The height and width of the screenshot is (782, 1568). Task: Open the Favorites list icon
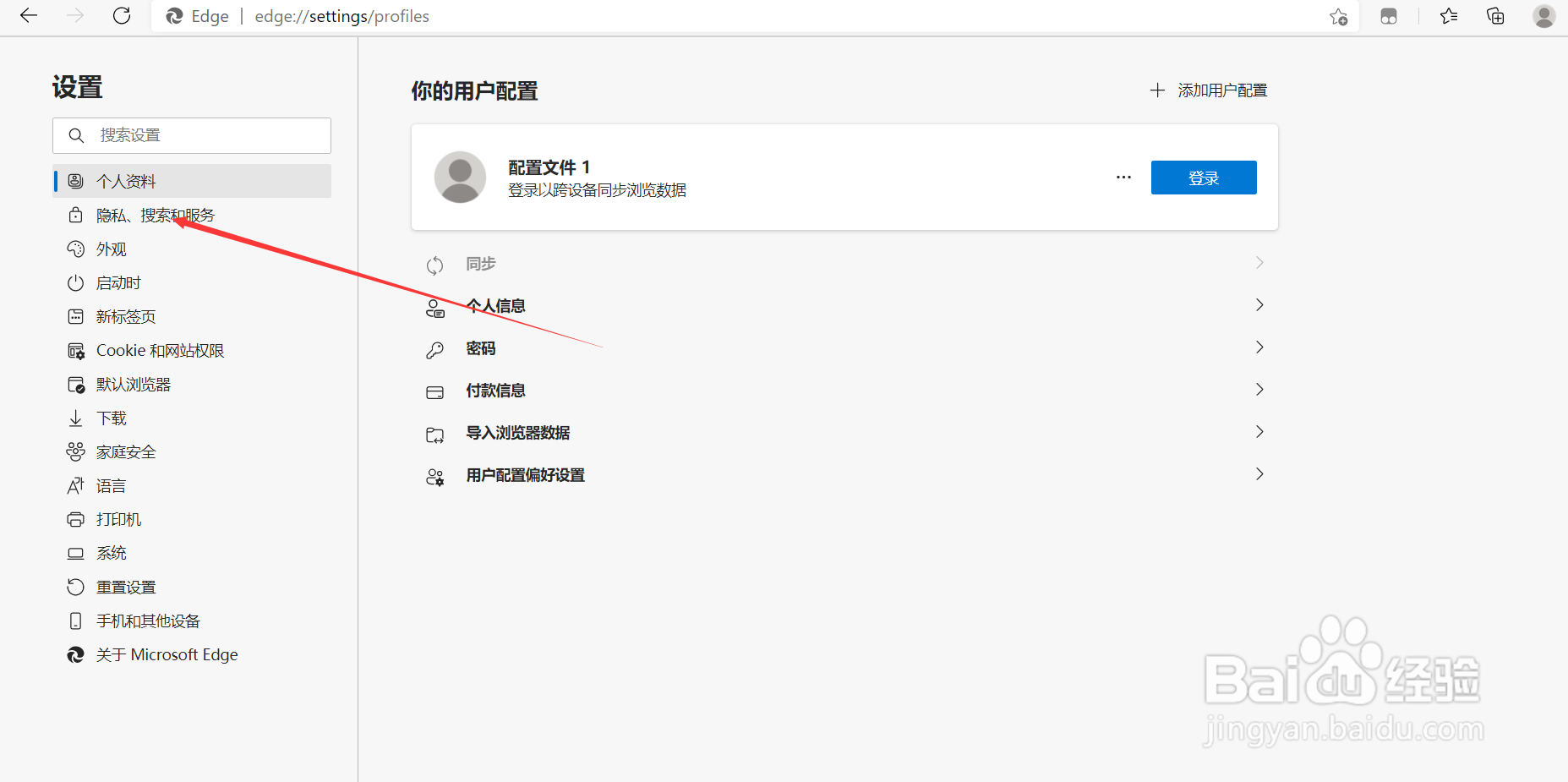(x=1449, y=16)
